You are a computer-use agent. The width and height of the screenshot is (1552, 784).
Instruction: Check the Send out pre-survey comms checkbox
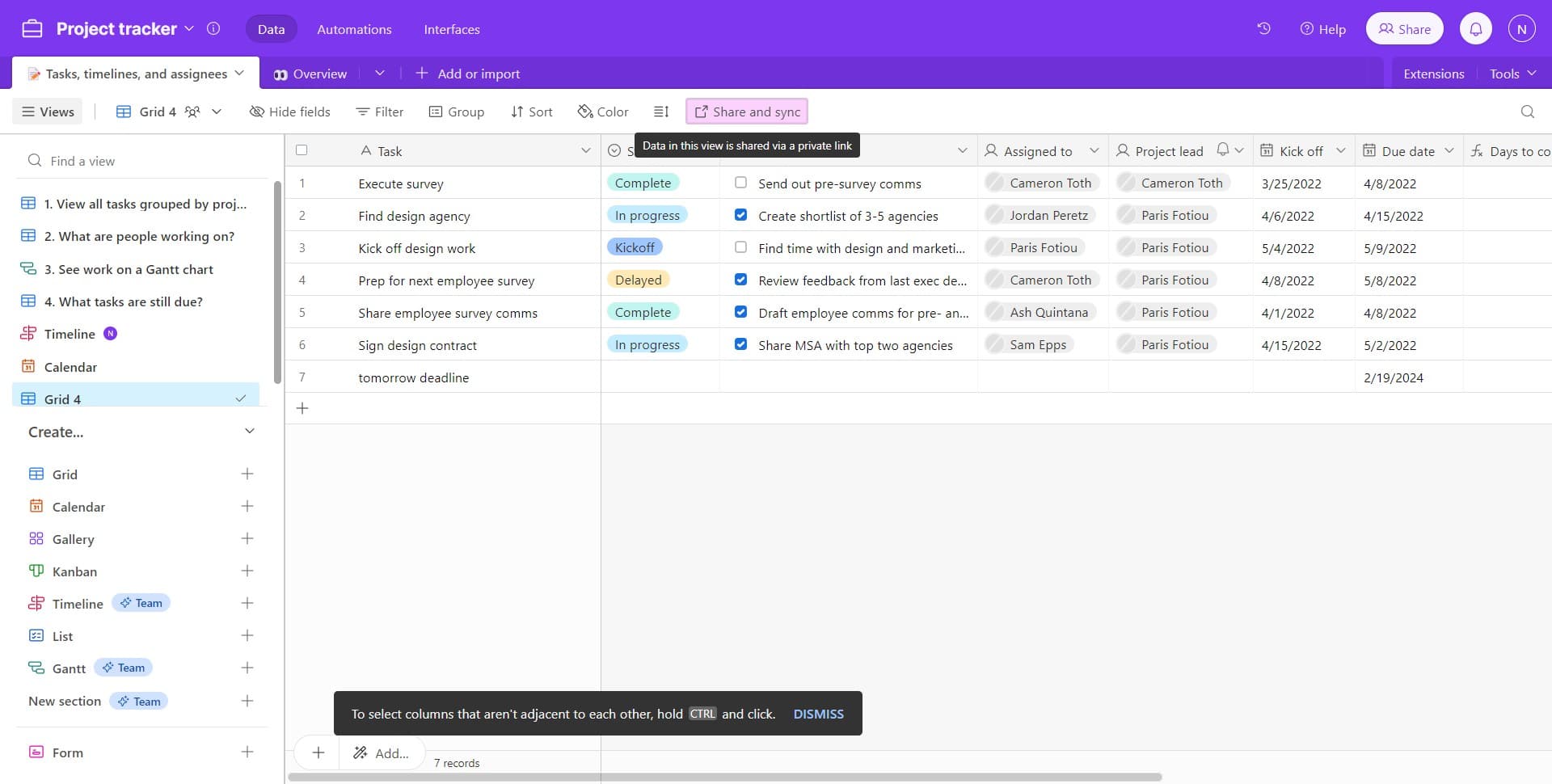(740, 183)
